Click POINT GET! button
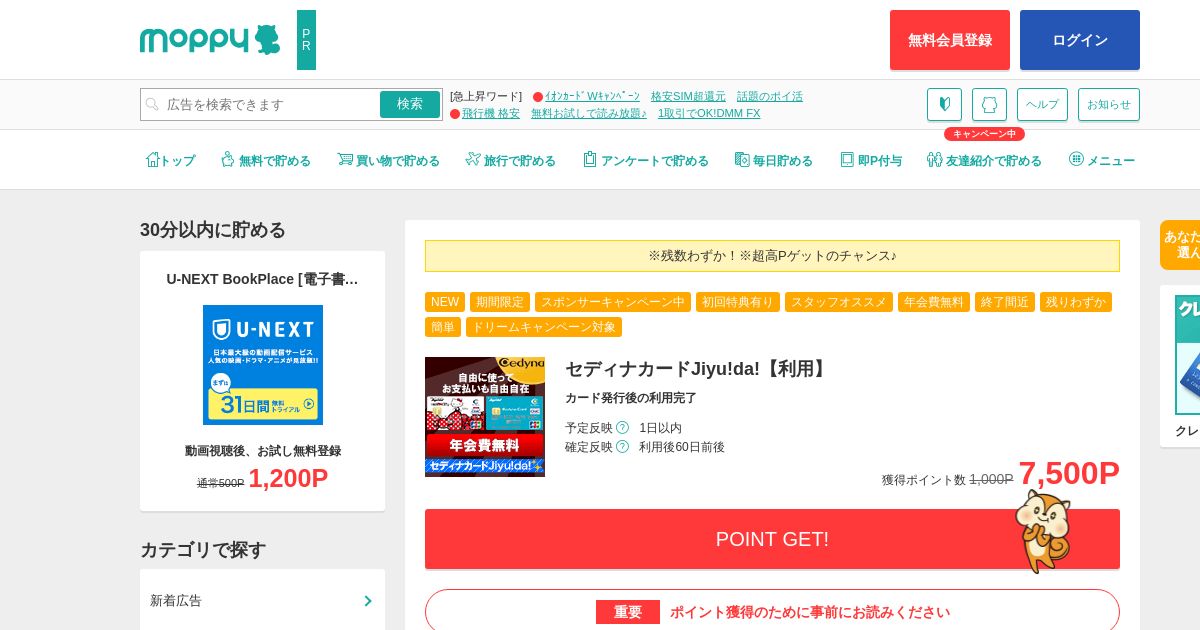 click(772, 539)
